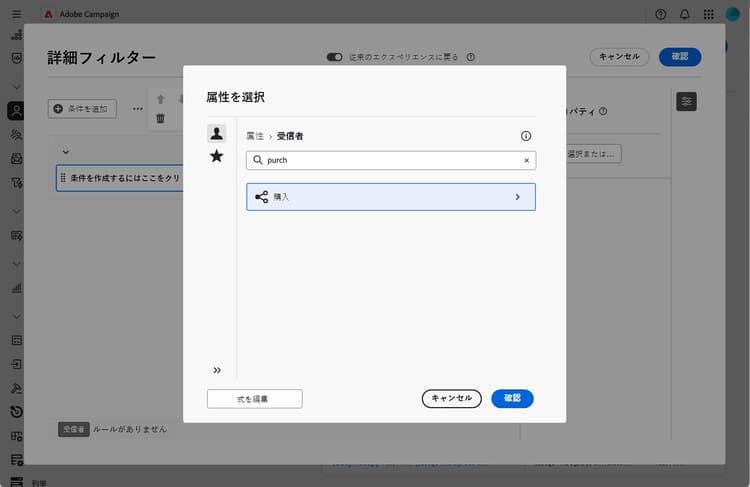Click help icon next to 従来のエクスペリエンスに戻る

(471, 57)
